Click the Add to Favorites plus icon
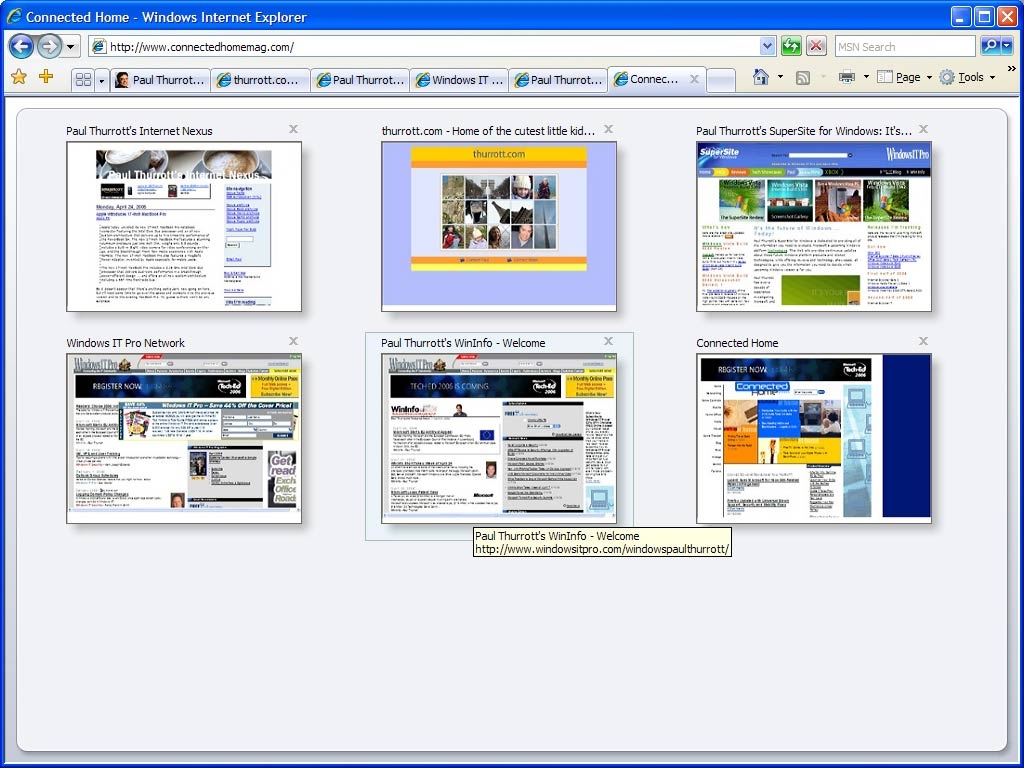This screenshot has height=768, width=1024. coord(45,77)
